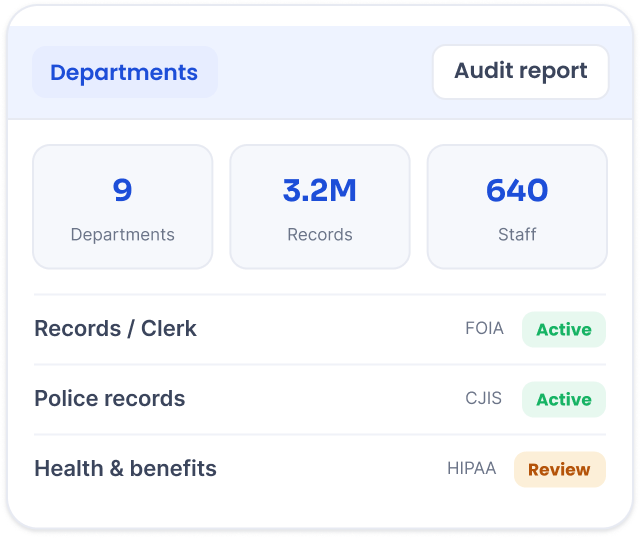Image resolution: width=640 pixels, height=538 pixels.
Task: Click the Active badge for Records / Clerk
Action: (x=564, y=329)
